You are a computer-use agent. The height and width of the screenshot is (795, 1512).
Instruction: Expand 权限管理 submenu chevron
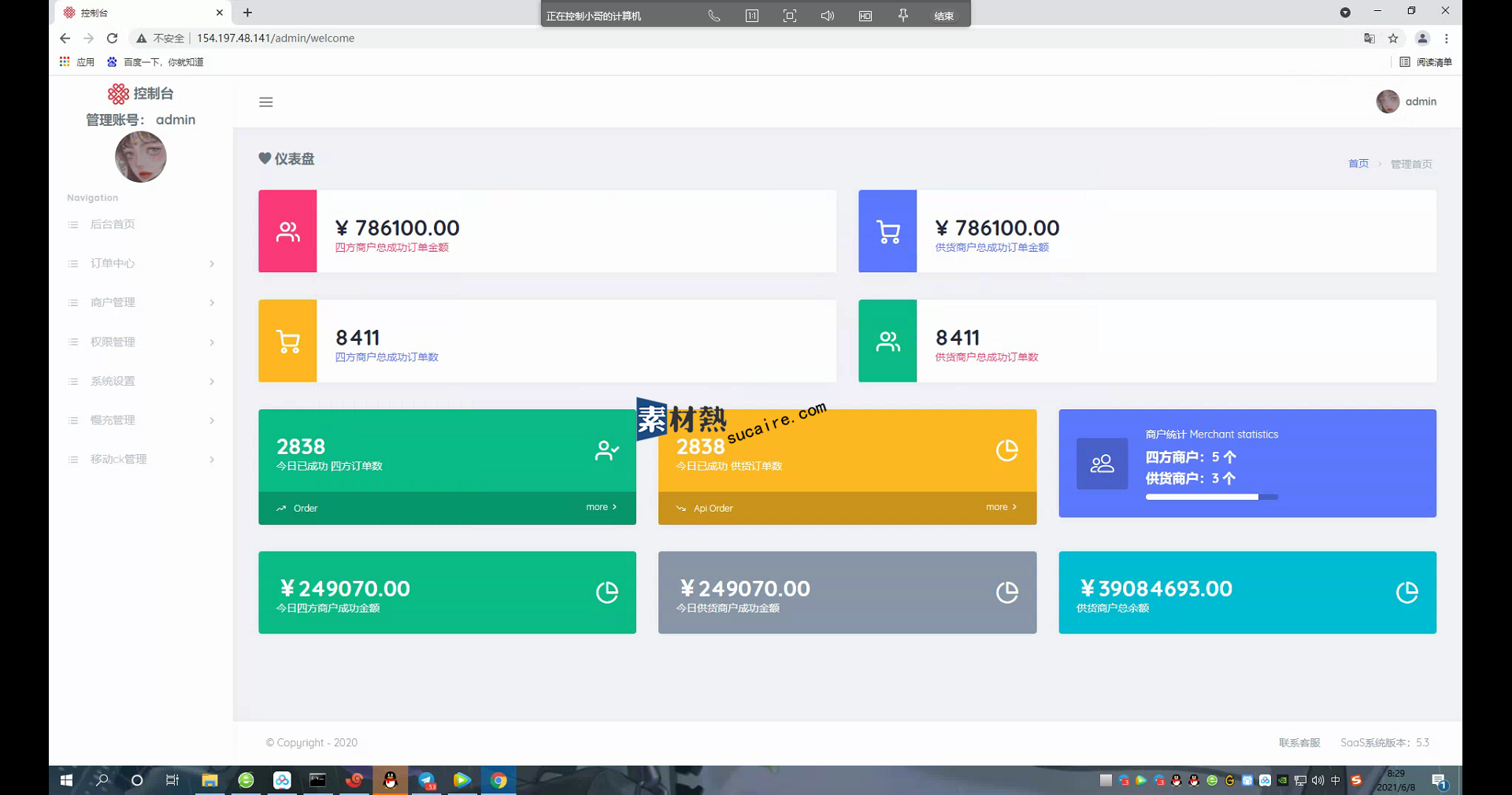tap(212, 342)
